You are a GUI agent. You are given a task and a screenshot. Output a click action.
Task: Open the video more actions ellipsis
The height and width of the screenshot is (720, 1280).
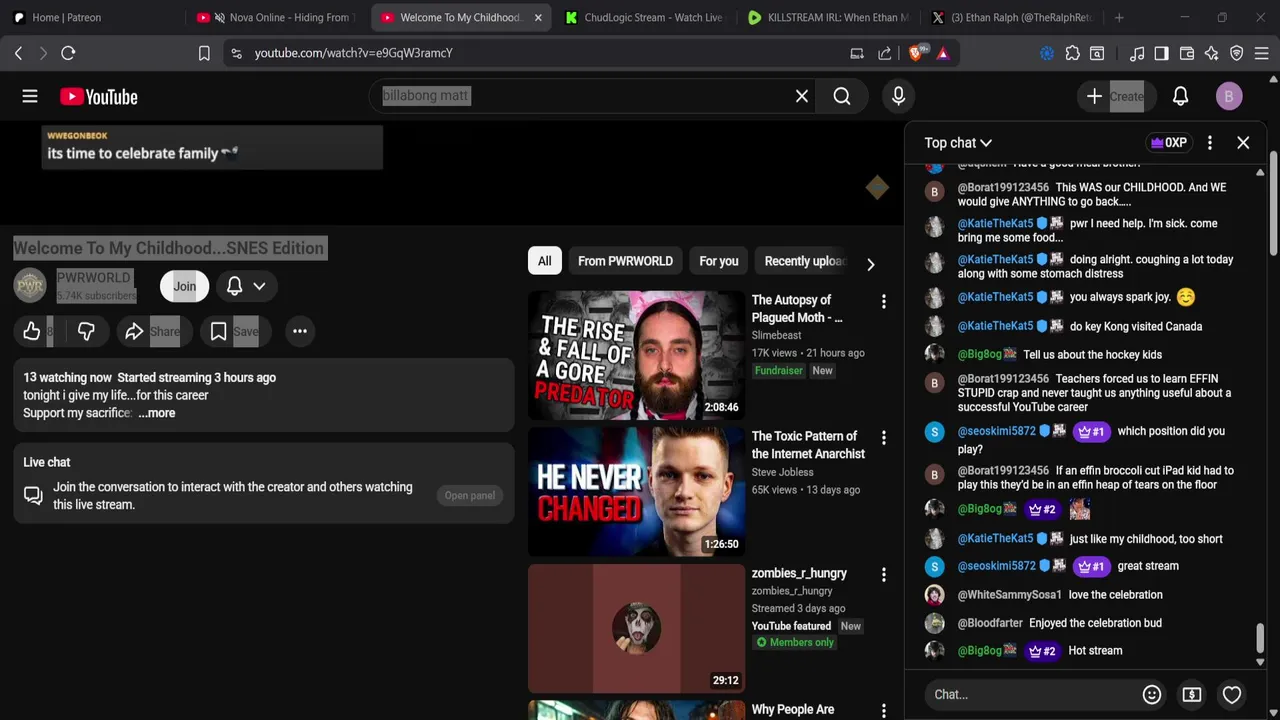[299, 331]
